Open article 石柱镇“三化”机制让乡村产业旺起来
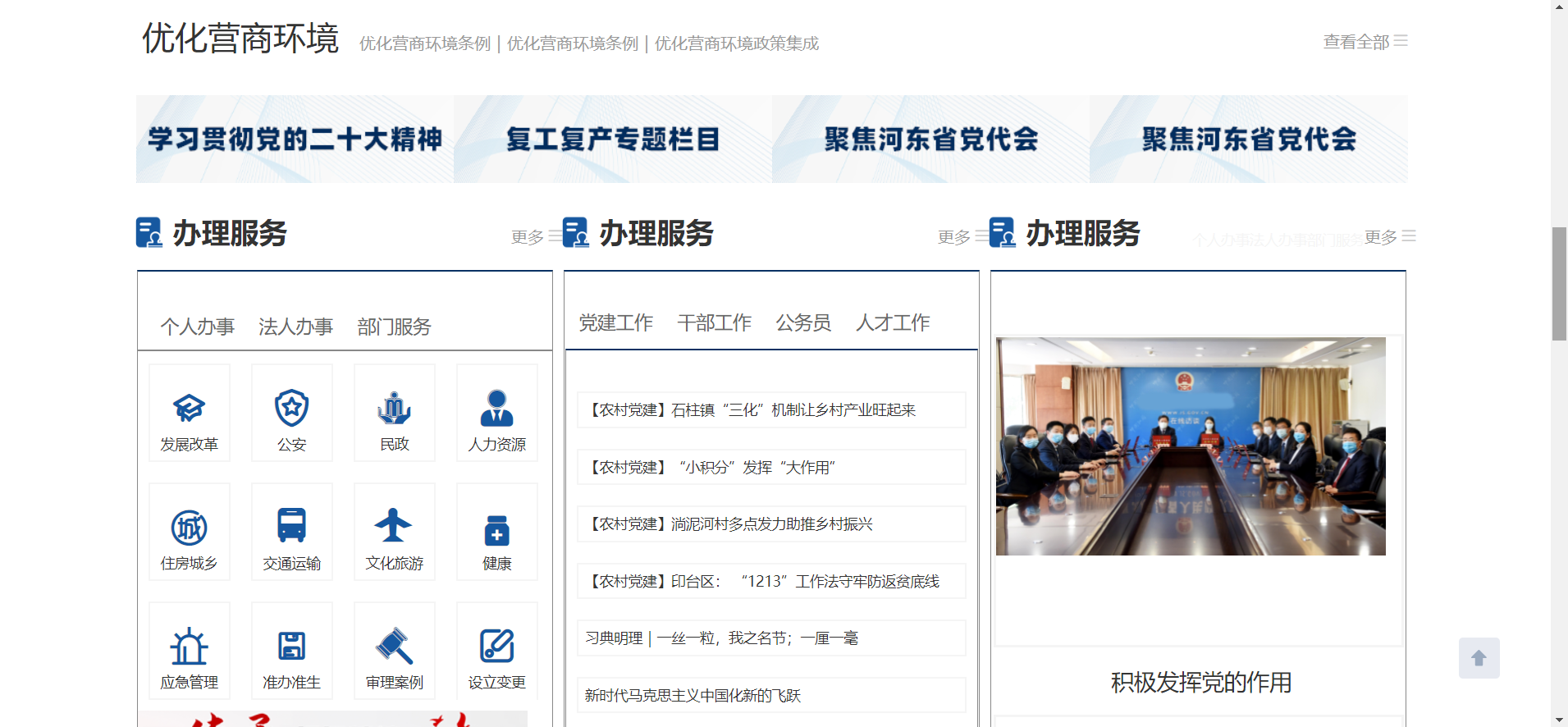Viewport: 1568px width, 727px height. click(771, 409)
